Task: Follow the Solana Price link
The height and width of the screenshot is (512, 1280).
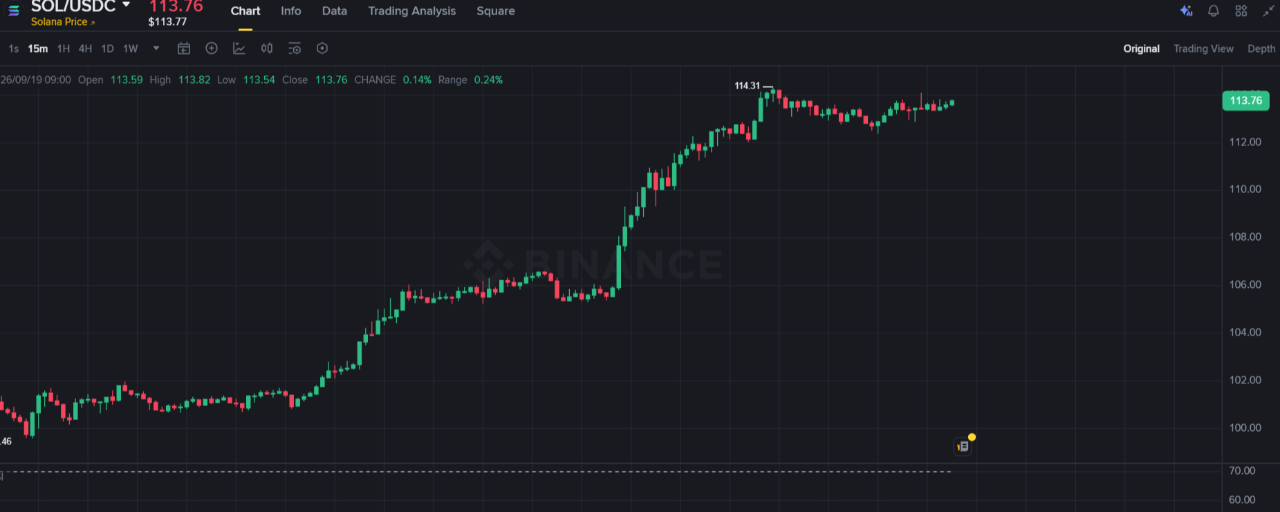Action: [x=62, y=21]
